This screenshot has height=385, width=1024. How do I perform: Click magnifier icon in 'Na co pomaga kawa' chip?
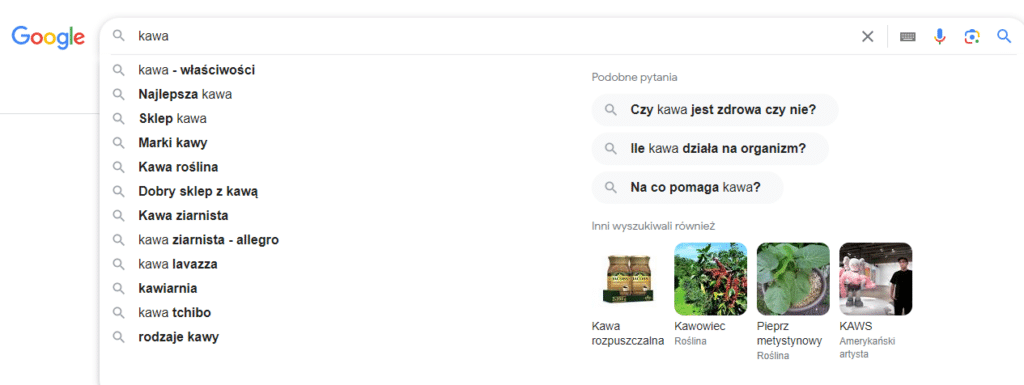tap(611, 187)
